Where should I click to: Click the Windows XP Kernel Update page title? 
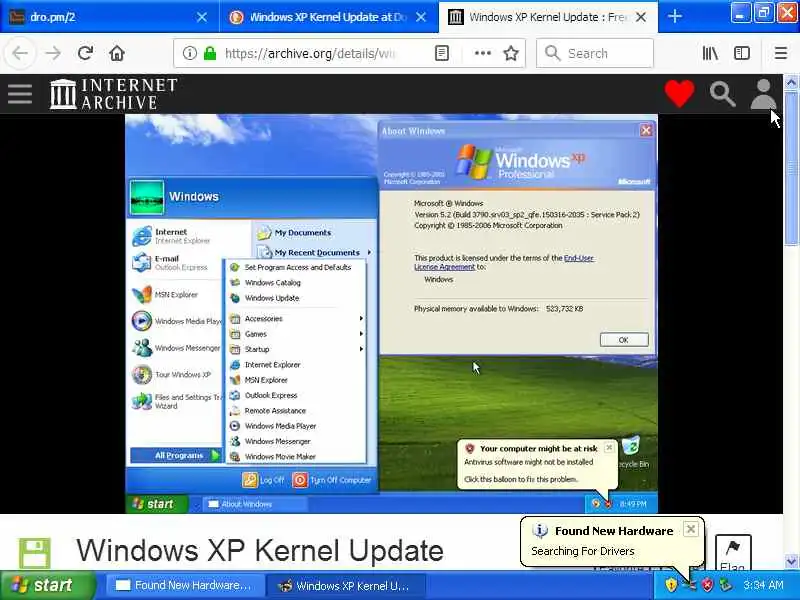(x=260, y=551)
